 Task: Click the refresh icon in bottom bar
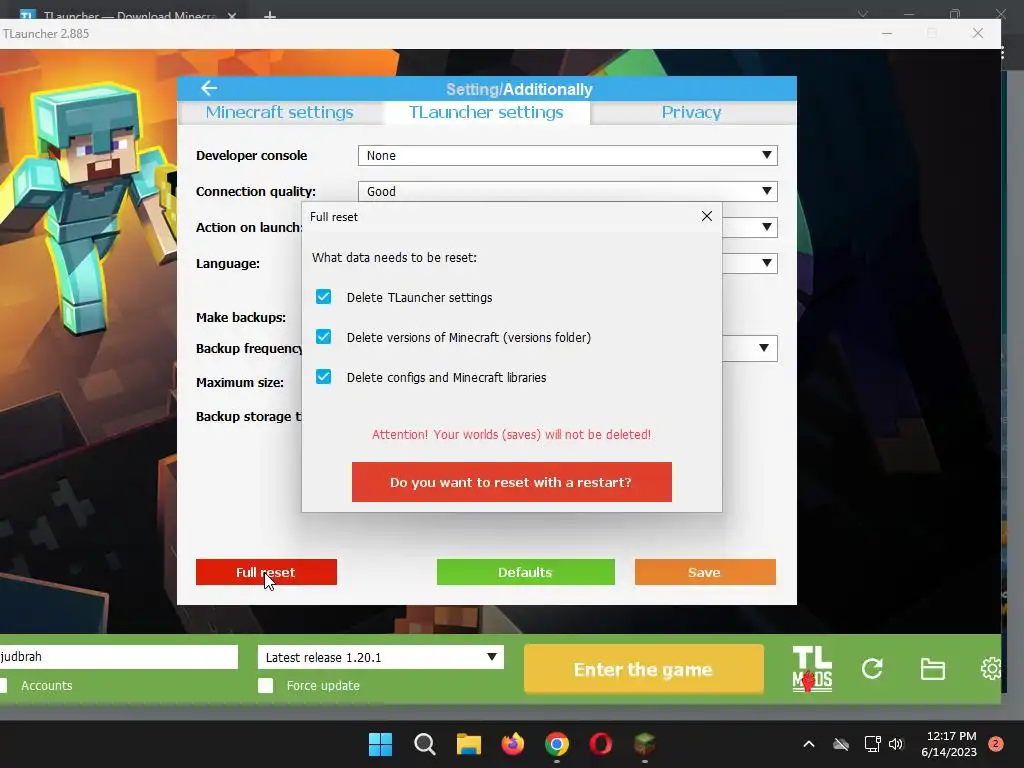click(872, 669)
